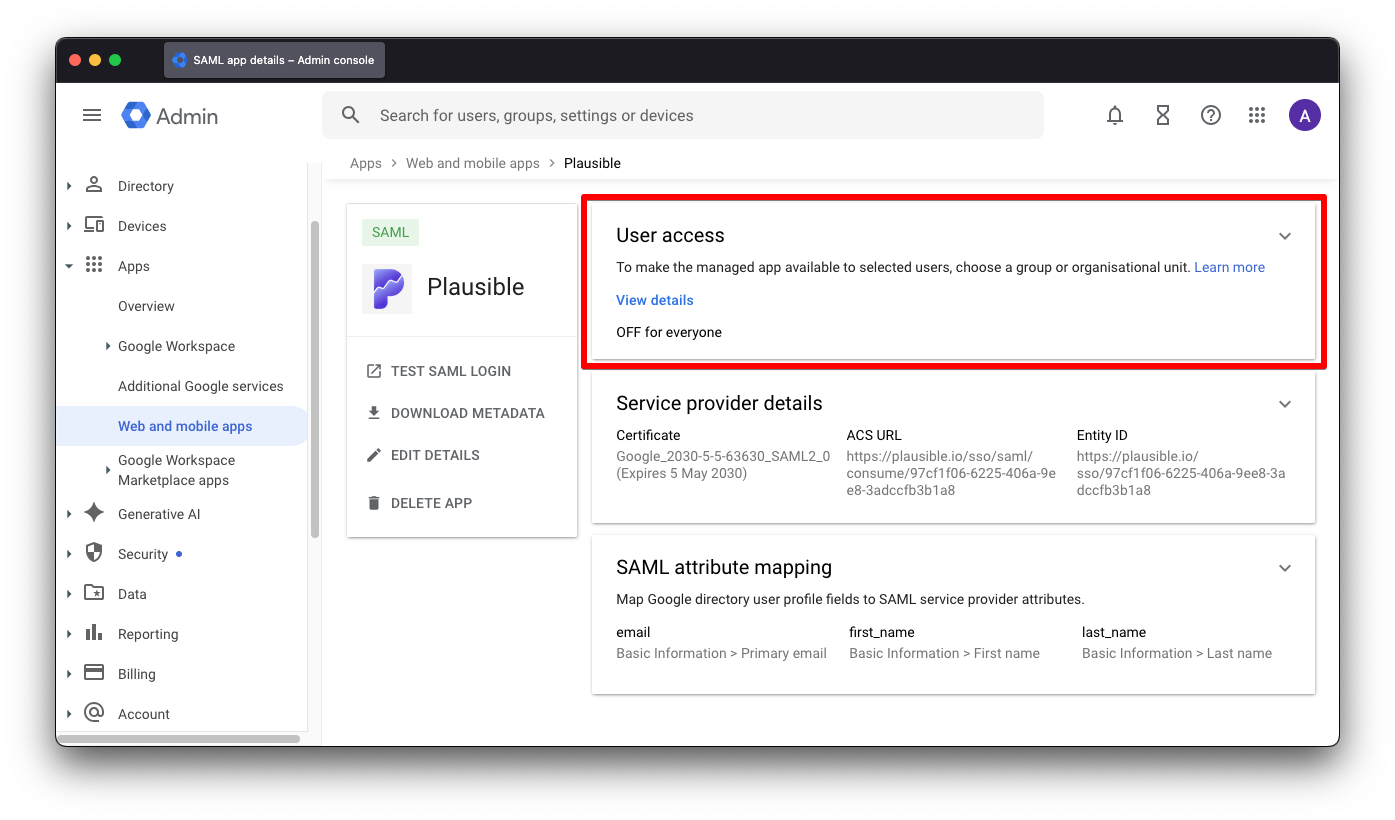The width and height of the screenshot is (1395, 820).
Task: Click the purple account avatar
Action: tap(1304, 116)
